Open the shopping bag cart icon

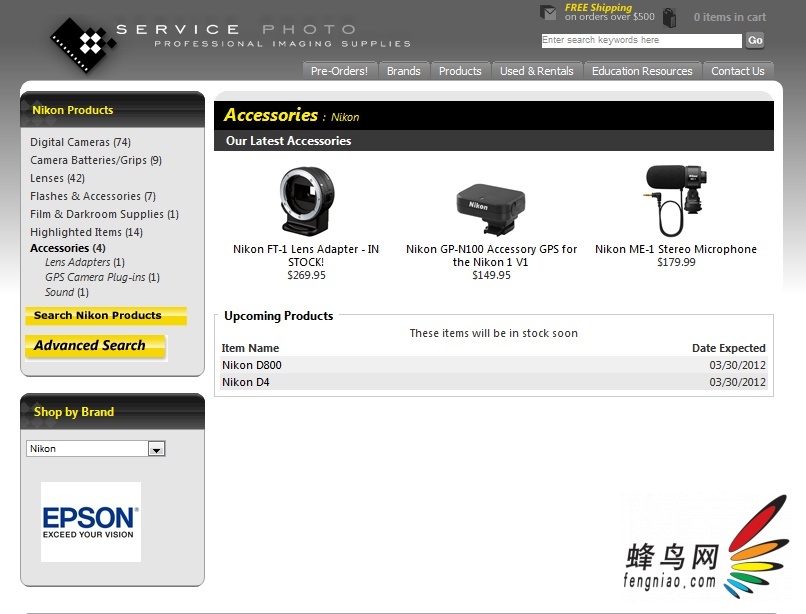tap(669, 17)
